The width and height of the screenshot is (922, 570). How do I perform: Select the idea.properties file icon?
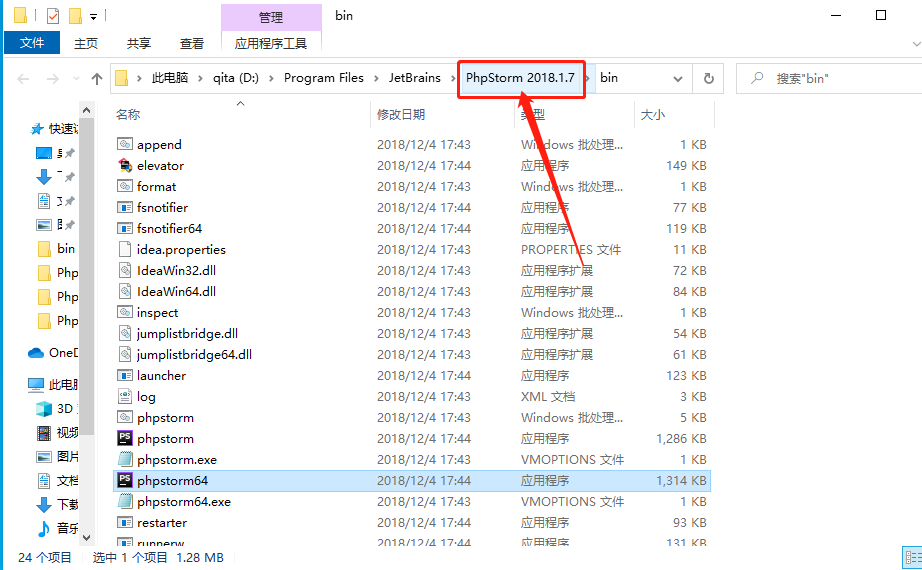(x=125, y=249)
